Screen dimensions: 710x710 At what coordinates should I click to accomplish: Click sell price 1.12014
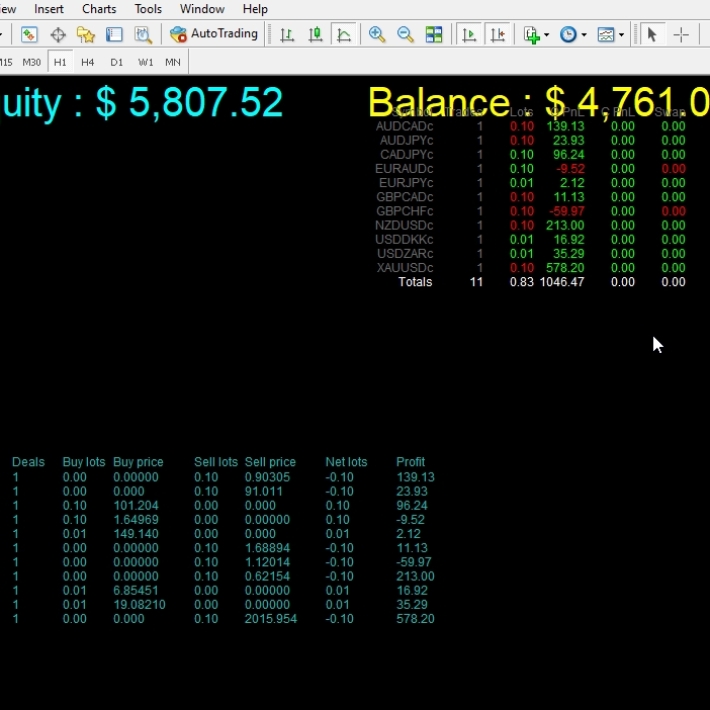point(267,562)
